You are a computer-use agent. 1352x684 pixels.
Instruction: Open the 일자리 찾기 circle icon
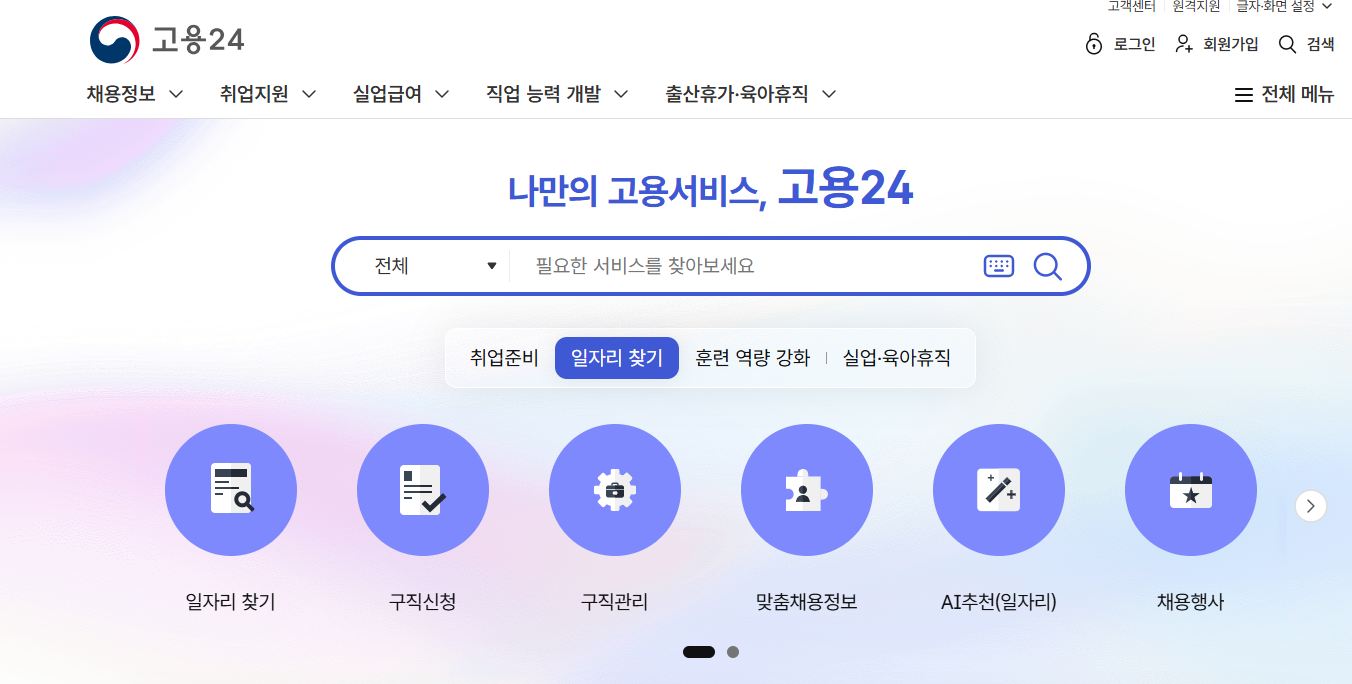[231, 490]
